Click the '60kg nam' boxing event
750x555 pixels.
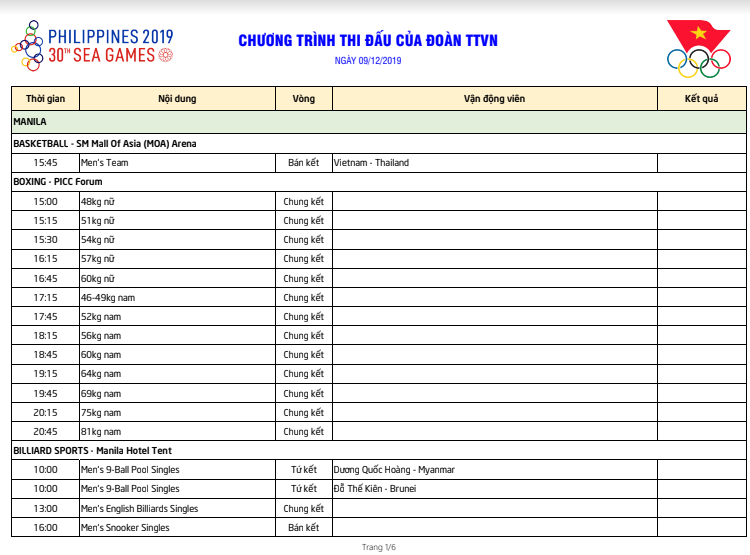coord(177,355)
